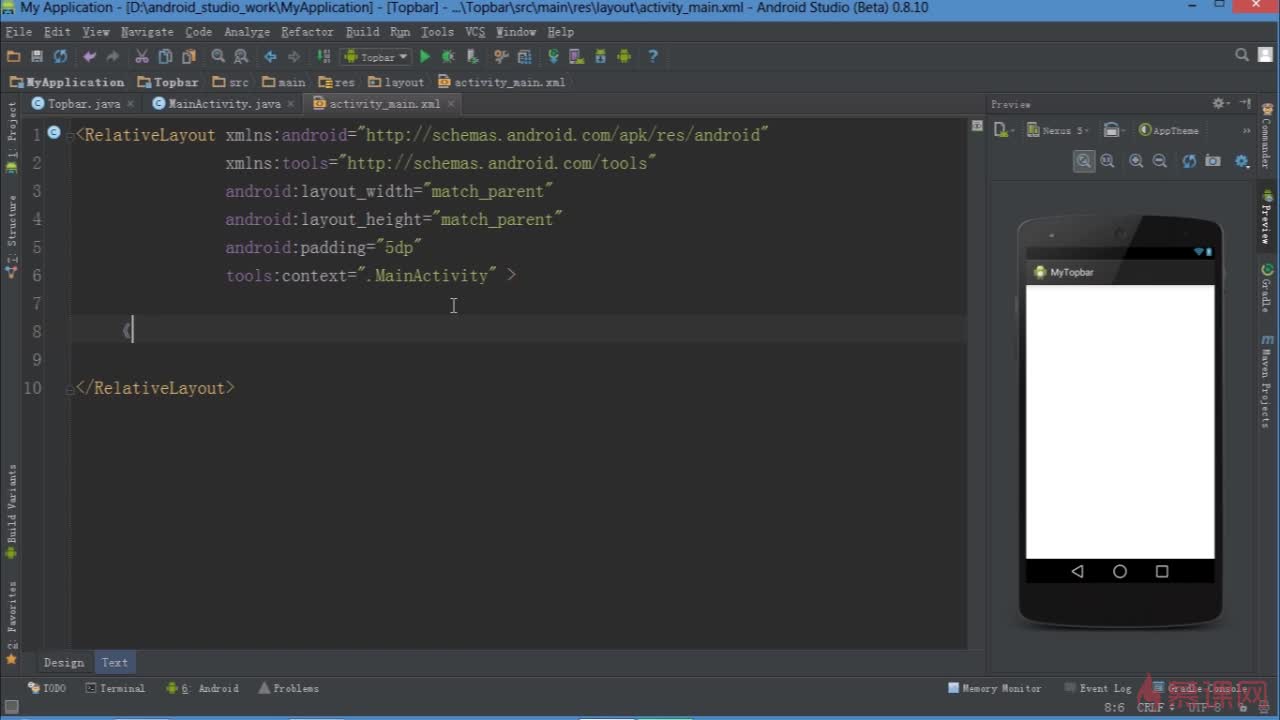Click the Undo arrow icon

89,56
